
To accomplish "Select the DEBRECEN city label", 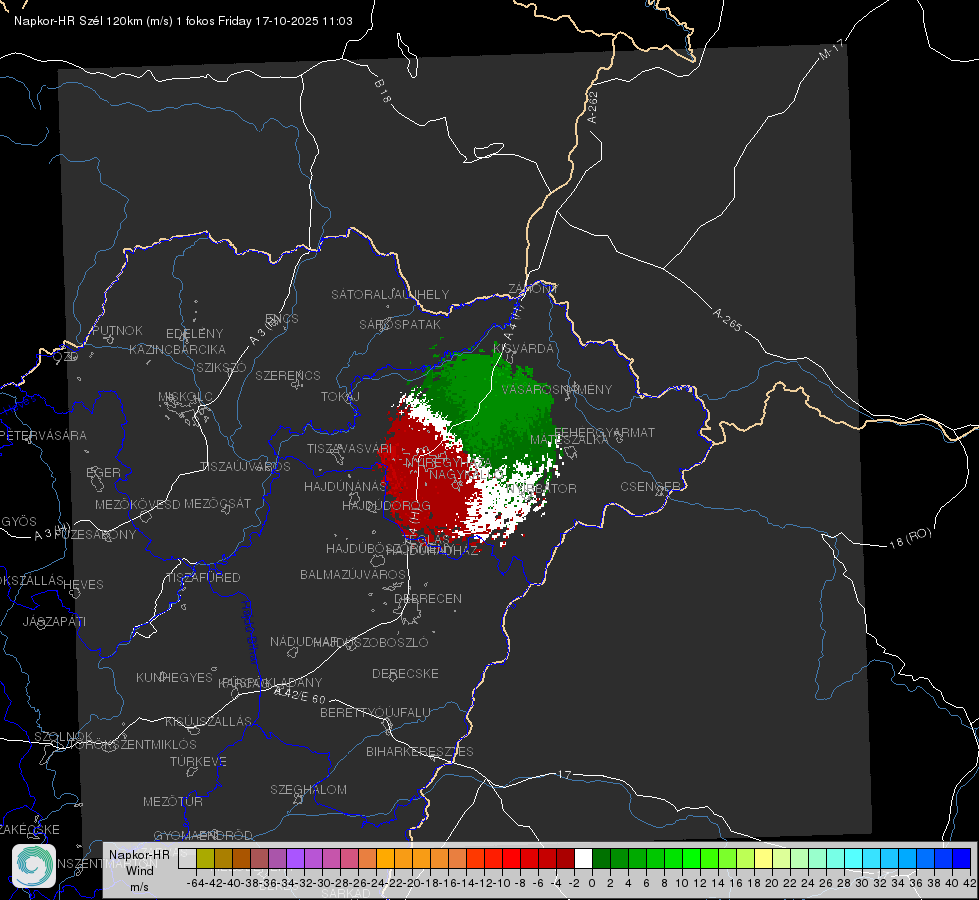I will pos(428,598).
